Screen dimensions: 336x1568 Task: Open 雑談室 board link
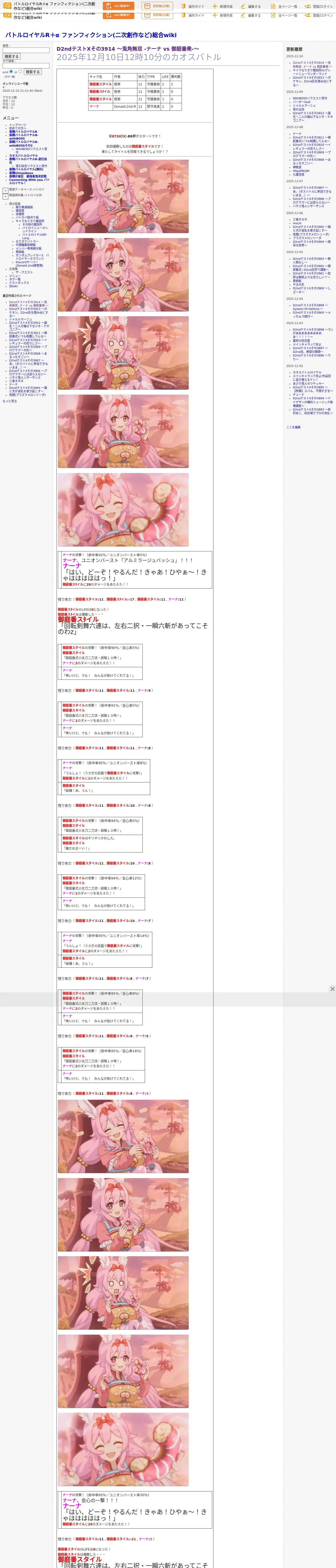[x=20, y=211]
